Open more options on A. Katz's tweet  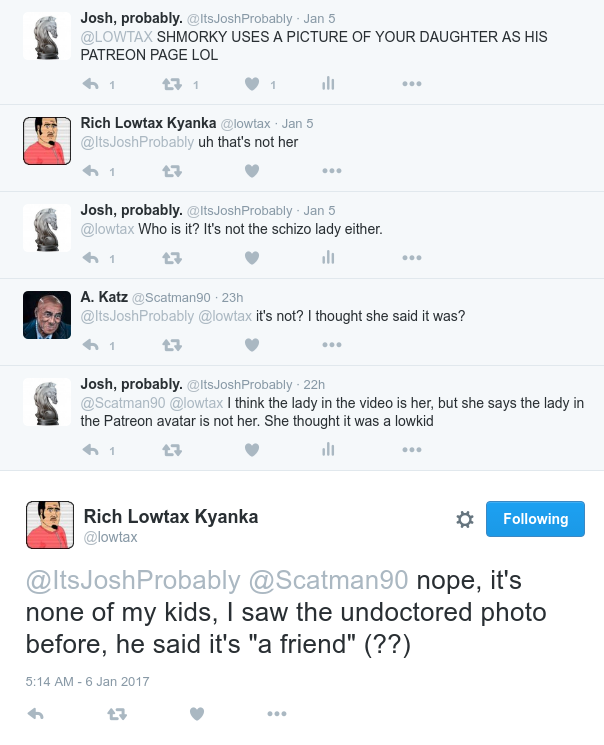[x=332, y=344]
